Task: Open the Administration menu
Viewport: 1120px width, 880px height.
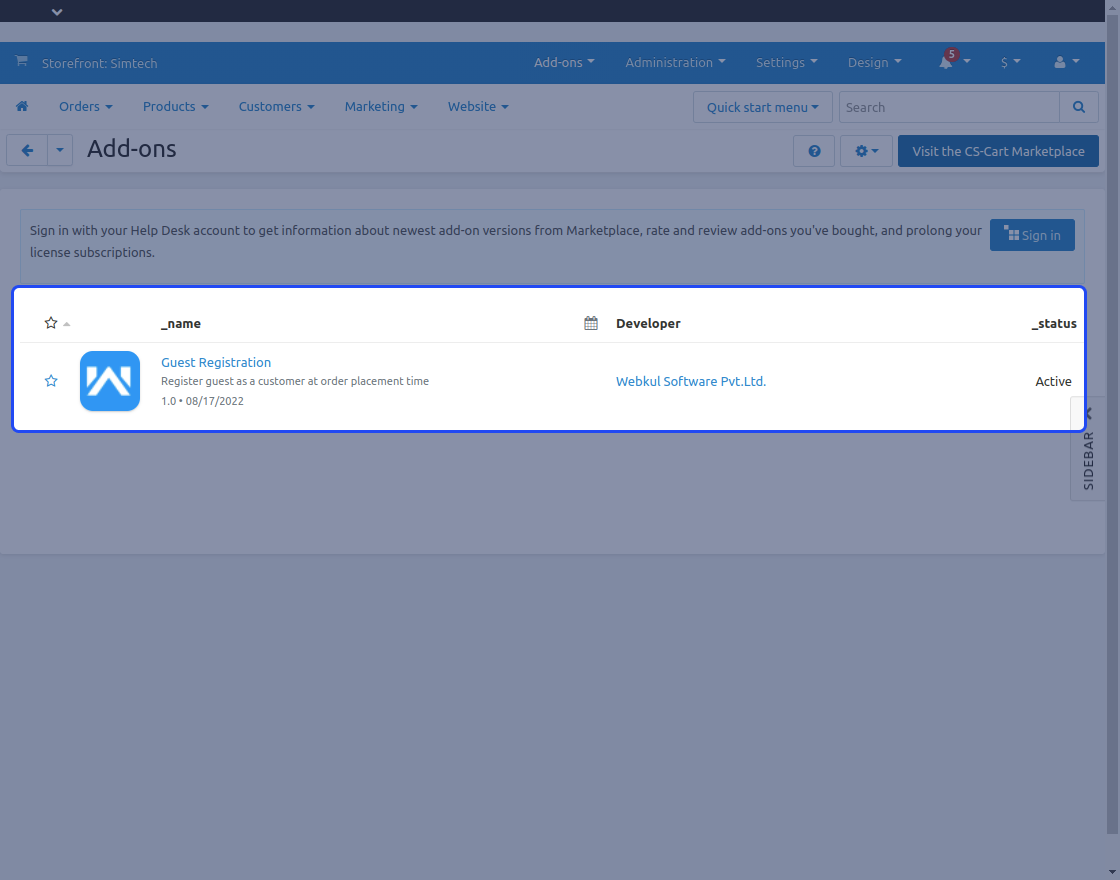Action: pyautogui.click(x=675, y=63)
